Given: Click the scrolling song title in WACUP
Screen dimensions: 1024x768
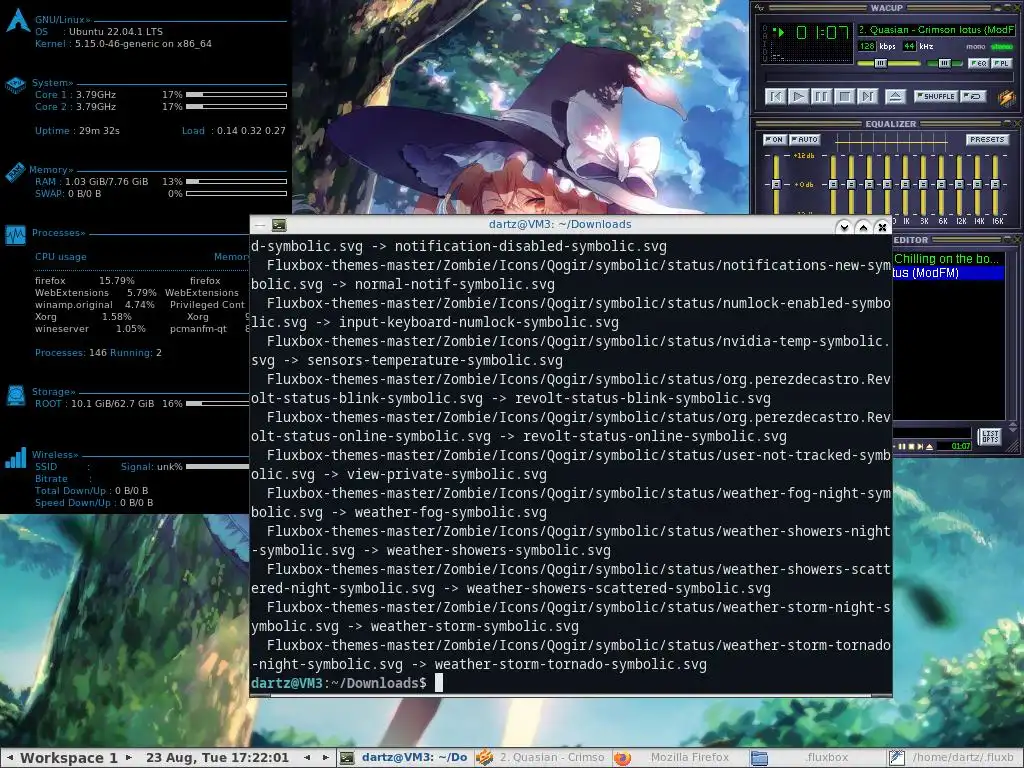Looking at the screenshot, I should pyautogui.click(x=936, y=29).
